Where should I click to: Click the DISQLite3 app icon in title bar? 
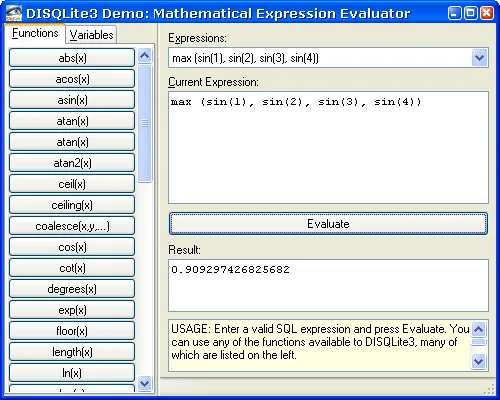[x=14, y=13]
